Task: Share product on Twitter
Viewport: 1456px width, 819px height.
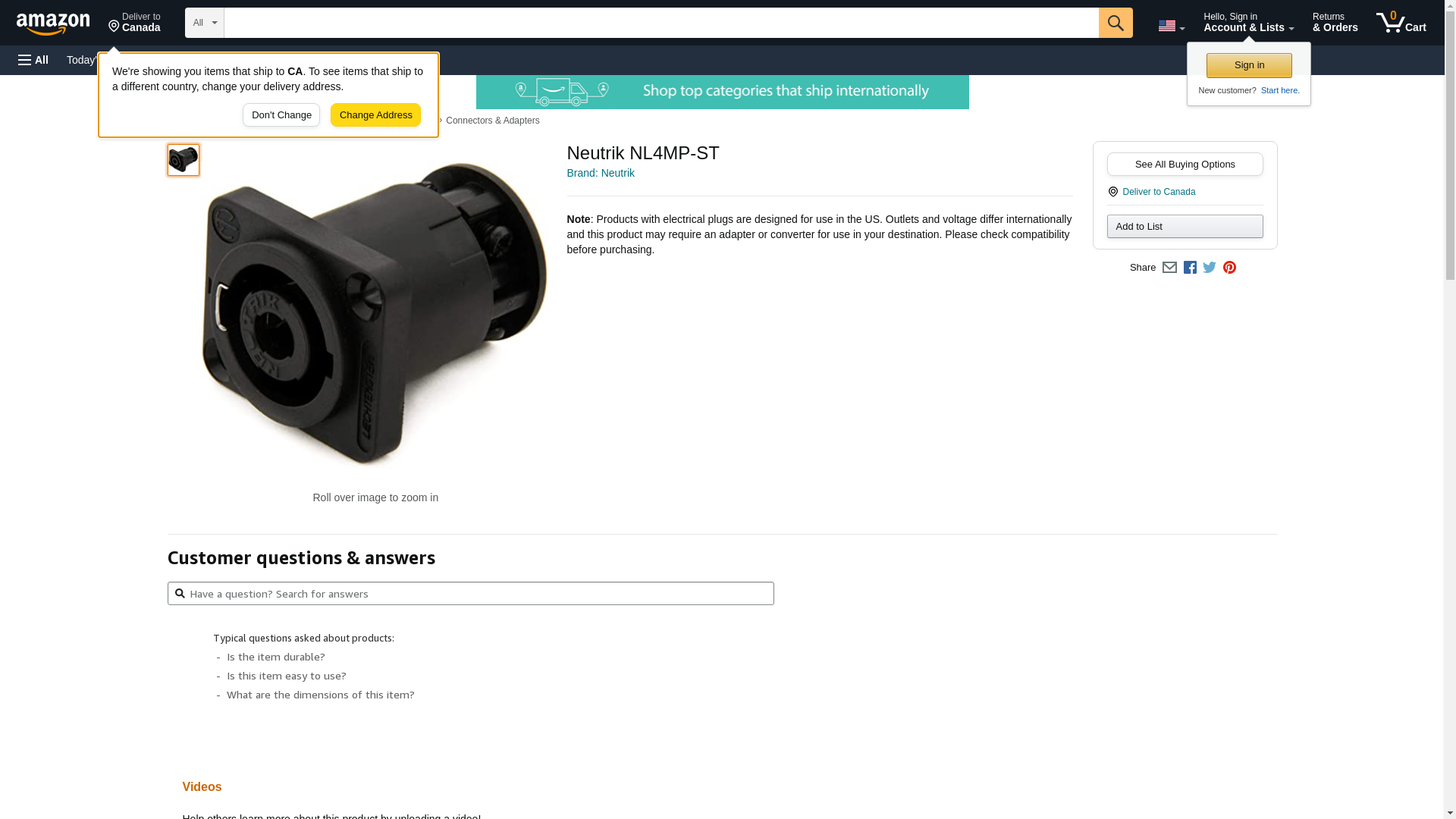Action: 1210,268
